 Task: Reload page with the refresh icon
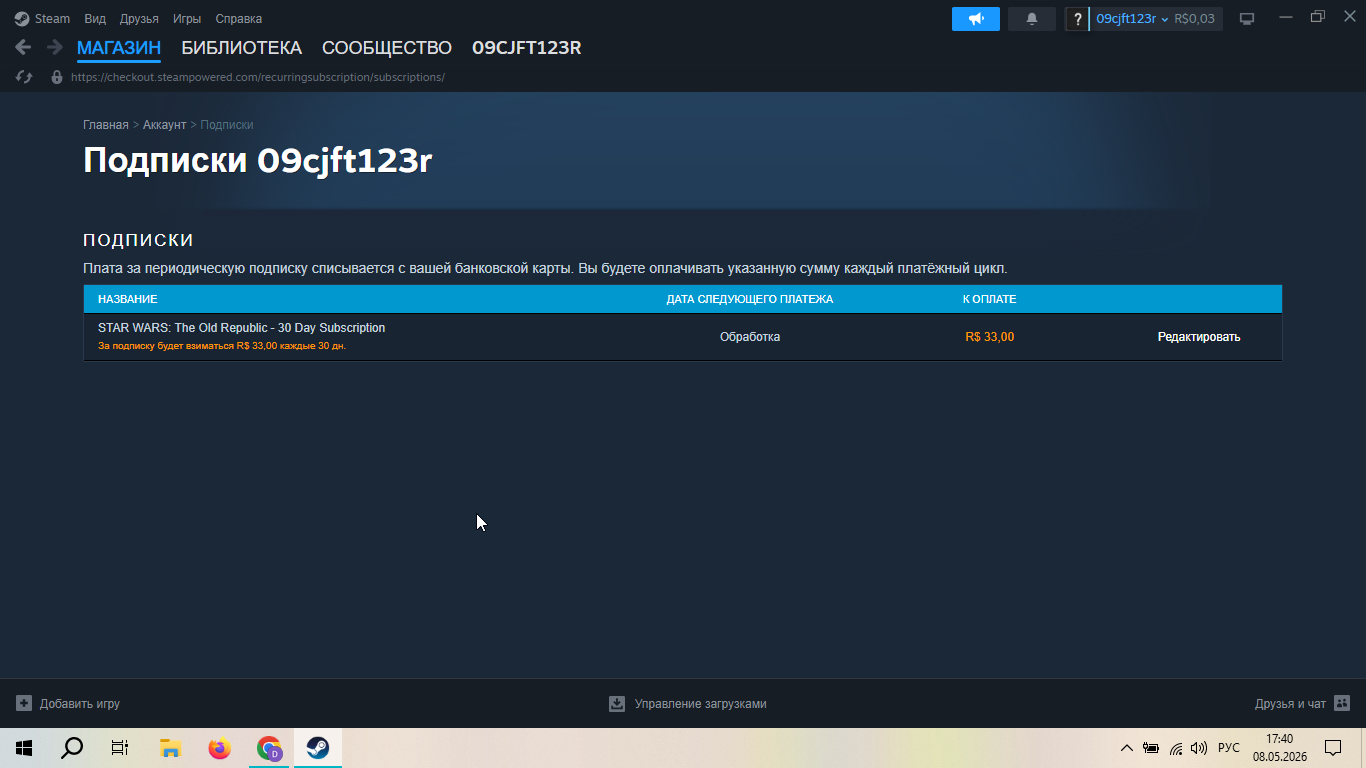click(25, 77)
